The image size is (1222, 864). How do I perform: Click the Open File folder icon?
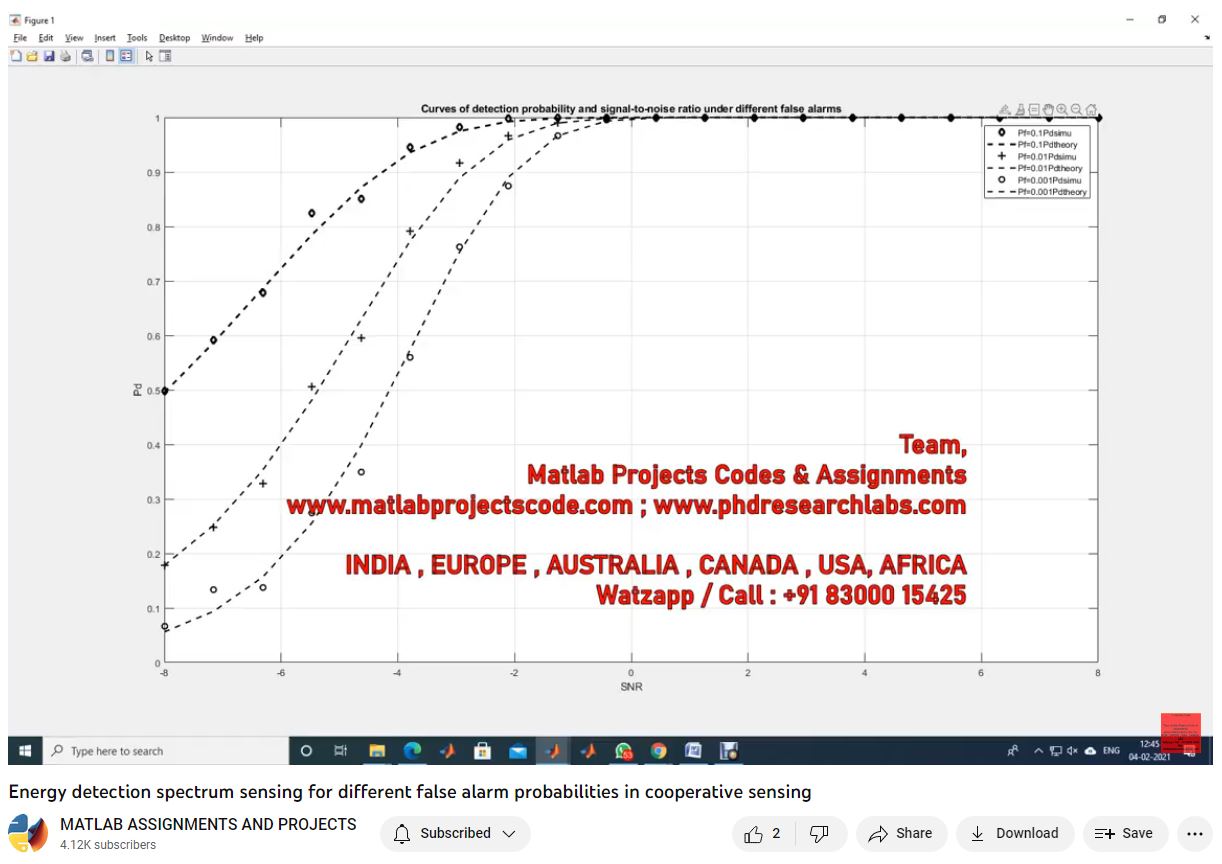pos(32,56)
